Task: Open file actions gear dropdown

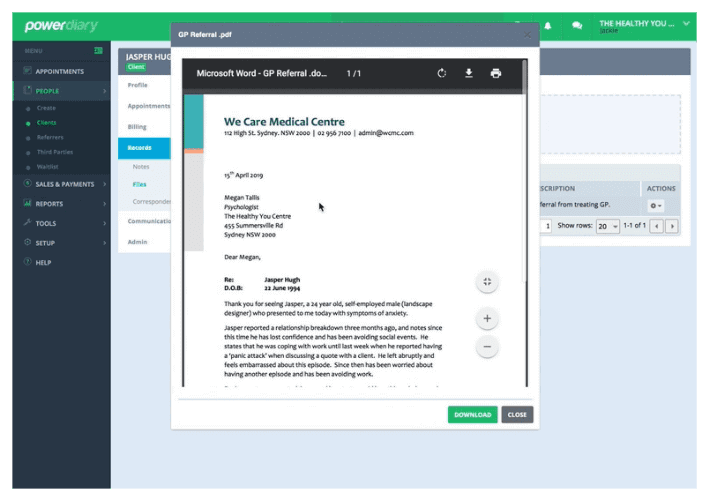Action: (x=656, y=206)
